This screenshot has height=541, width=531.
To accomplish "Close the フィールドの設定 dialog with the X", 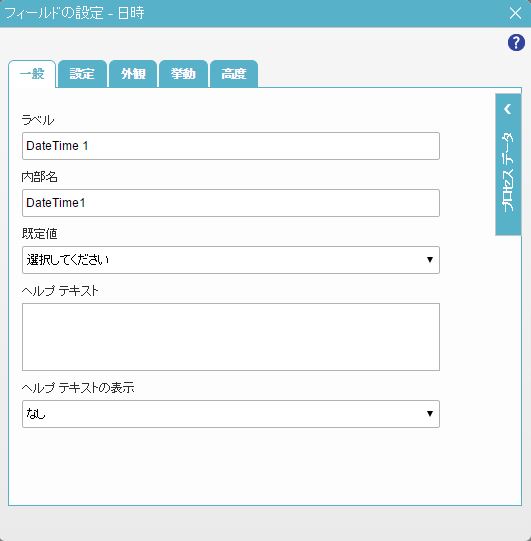I will point(515,13).
